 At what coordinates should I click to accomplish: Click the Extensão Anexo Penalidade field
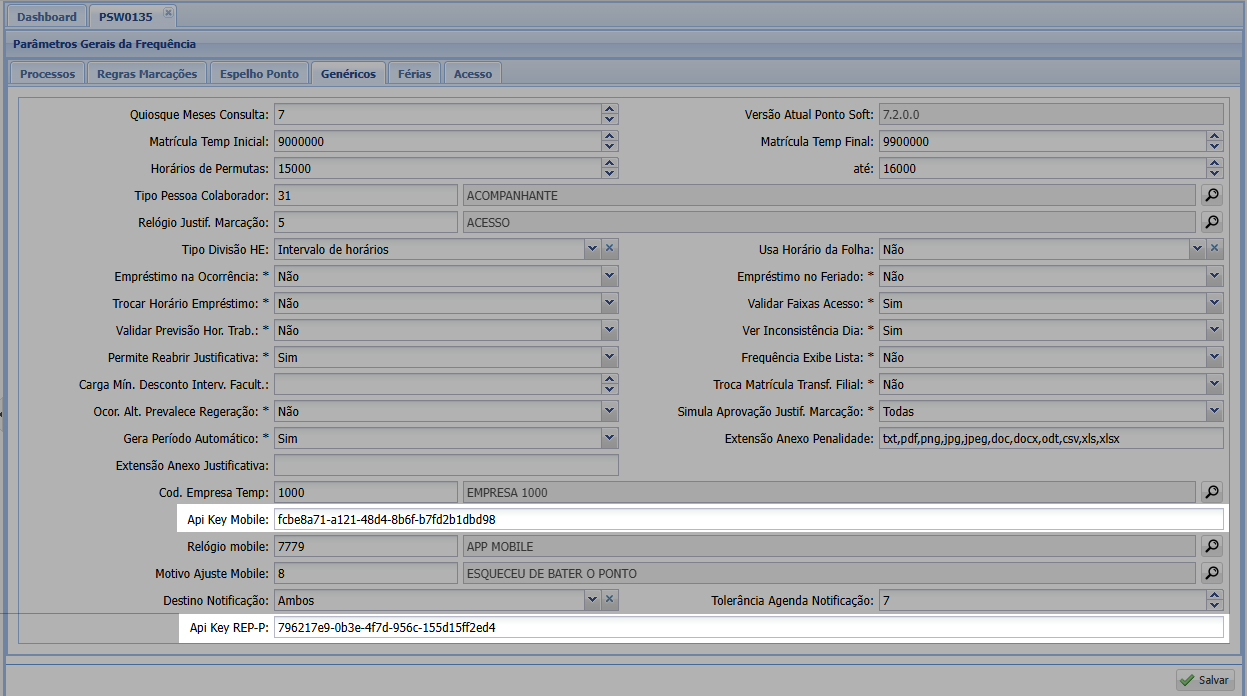click(x=1051, y=438)
